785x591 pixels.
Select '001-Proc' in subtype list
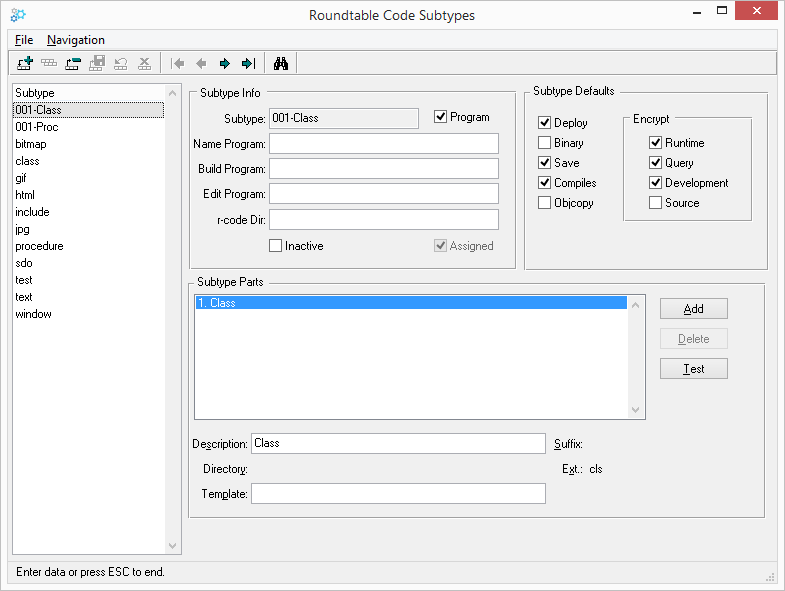(88, 127)
